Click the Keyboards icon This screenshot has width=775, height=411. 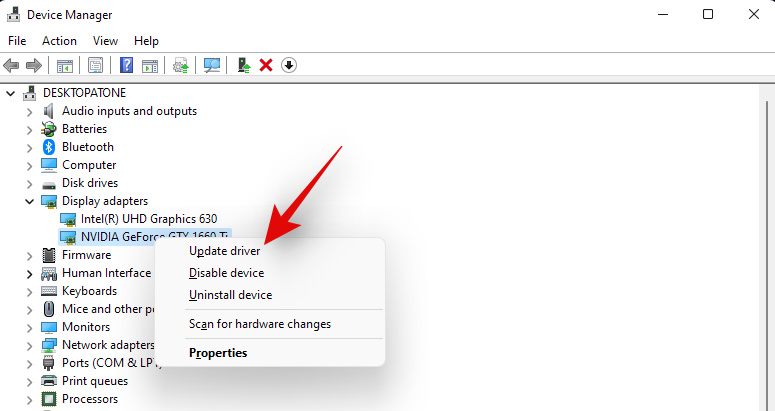point(48,291)
